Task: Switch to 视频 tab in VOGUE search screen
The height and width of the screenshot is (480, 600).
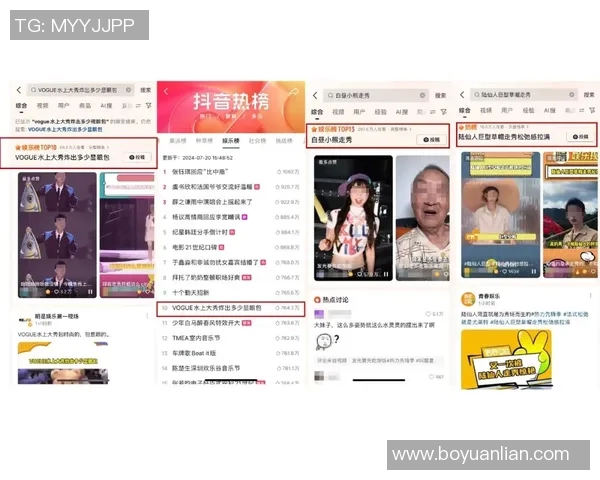Action: pos(42,106)
